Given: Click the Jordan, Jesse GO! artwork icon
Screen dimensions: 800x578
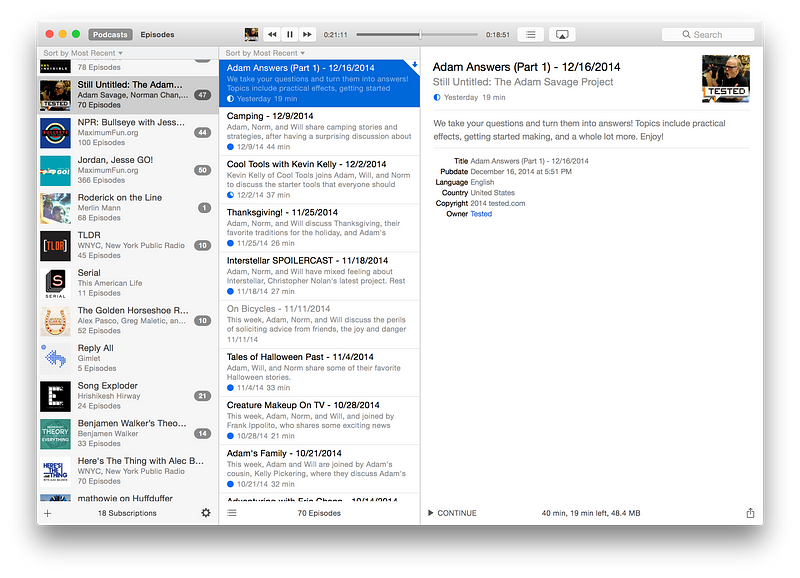Looking at the screenshot, I should tap(56, 171).
